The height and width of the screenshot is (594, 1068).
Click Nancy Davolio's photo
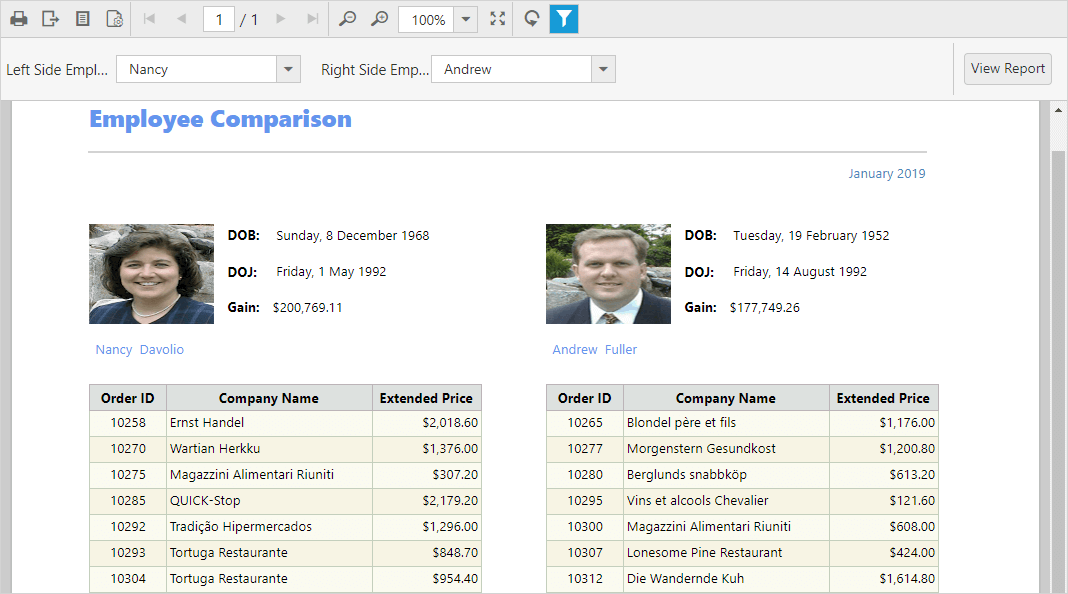(151, 274)
